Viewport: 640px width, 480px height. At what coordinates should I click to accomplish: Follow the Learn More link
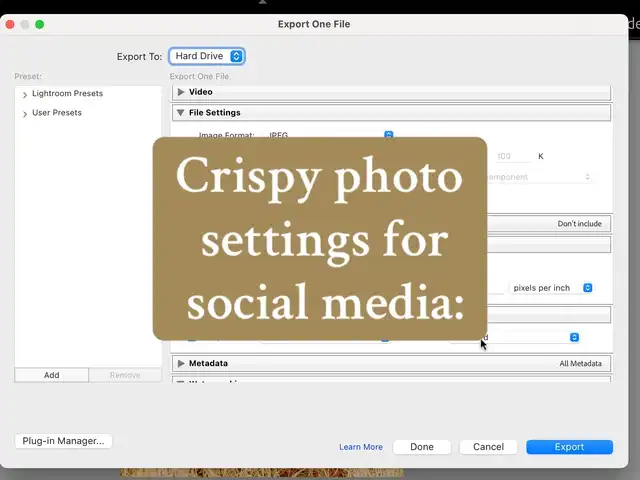coord(361,447)
